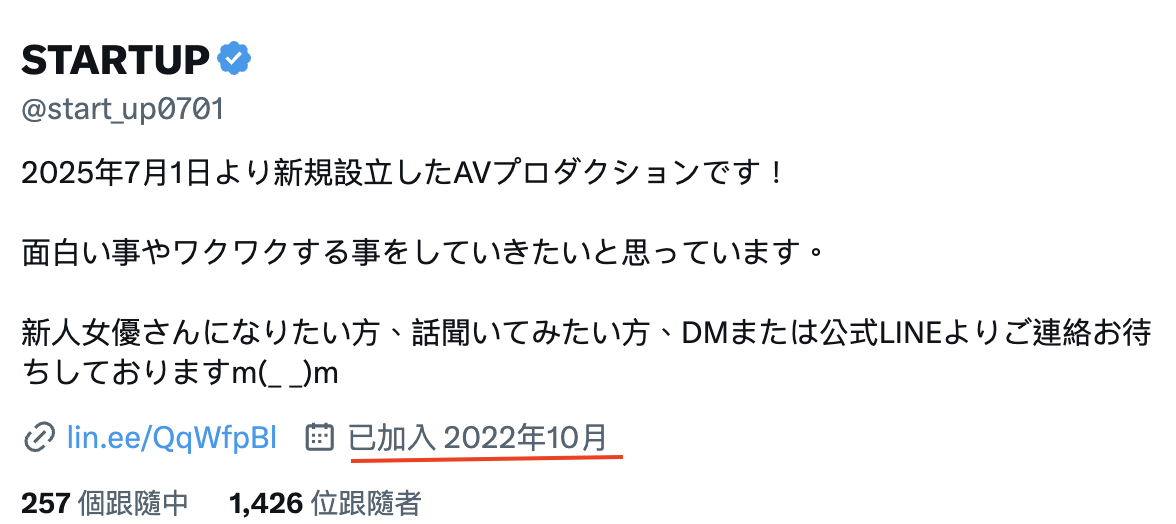The height and width of the screenshot is (524, 1176).
Task: Click the bio line starting with 面白い事
Action: click(x=424, y=253)
